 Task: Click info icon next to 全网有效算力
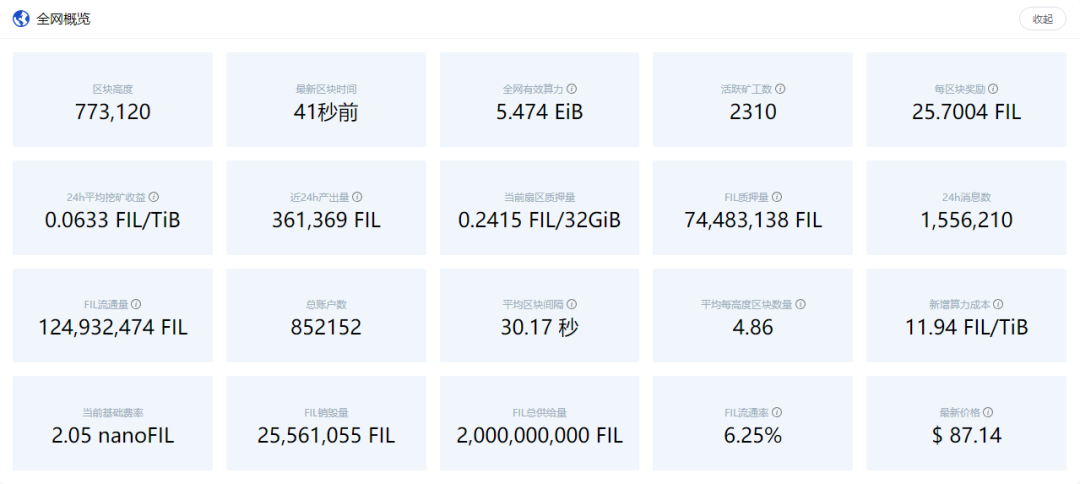[572, 89]
